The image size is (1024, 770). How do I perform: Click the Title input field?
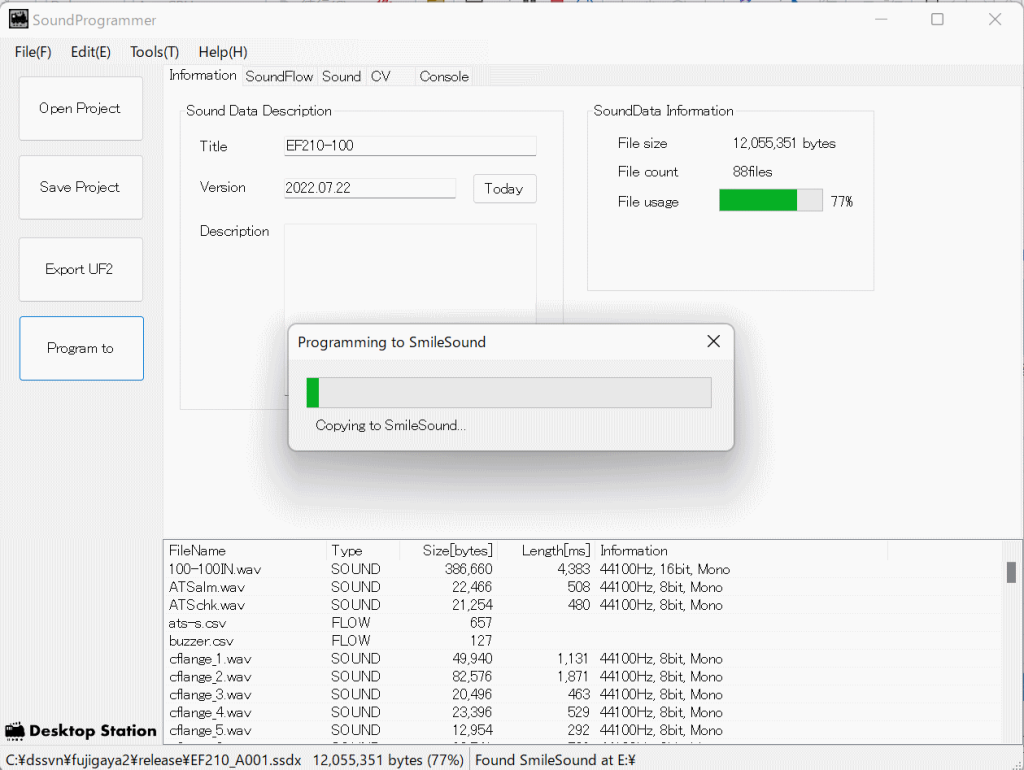point(410,146)
